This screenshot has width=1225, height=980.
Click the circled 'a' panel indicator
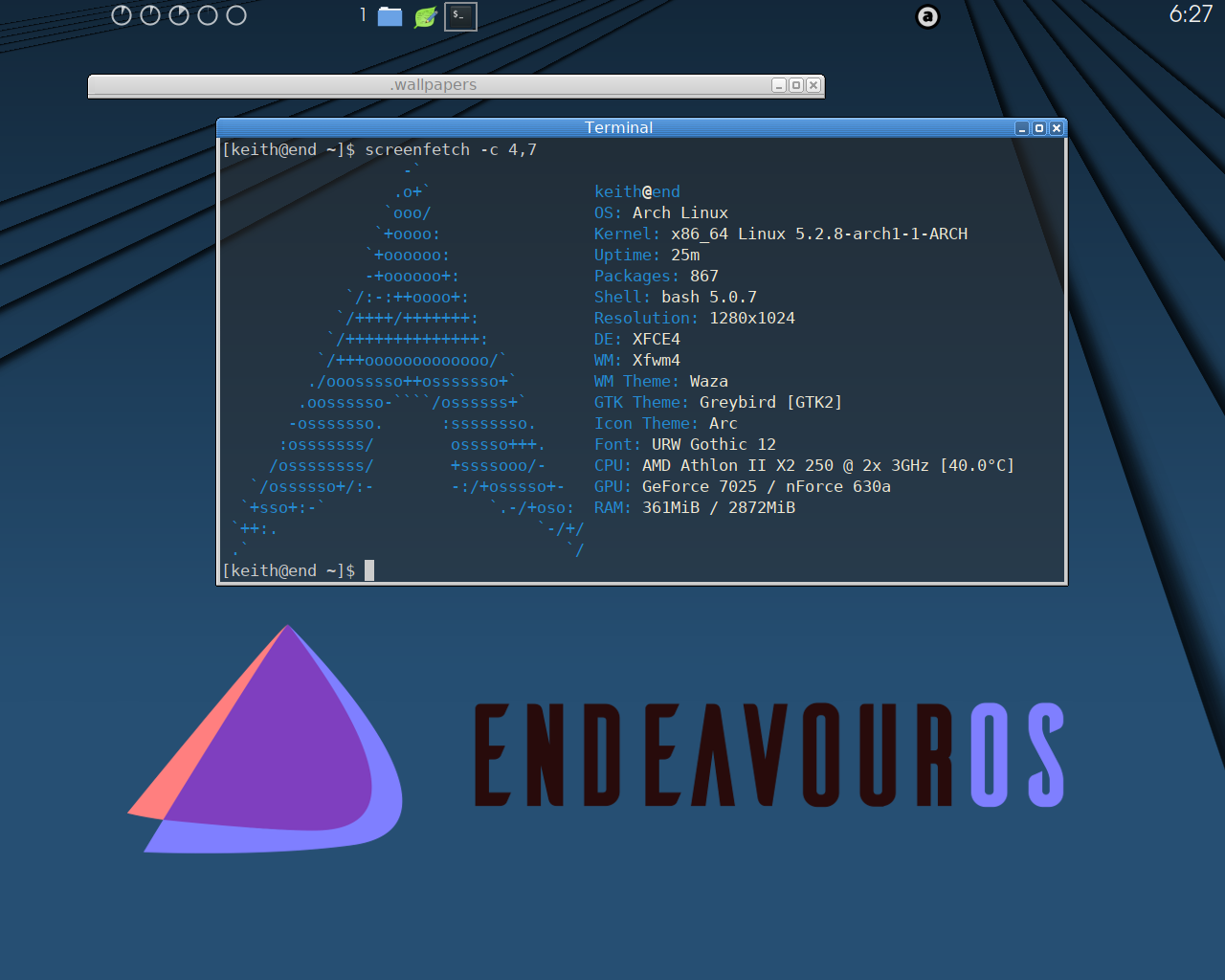927,16
